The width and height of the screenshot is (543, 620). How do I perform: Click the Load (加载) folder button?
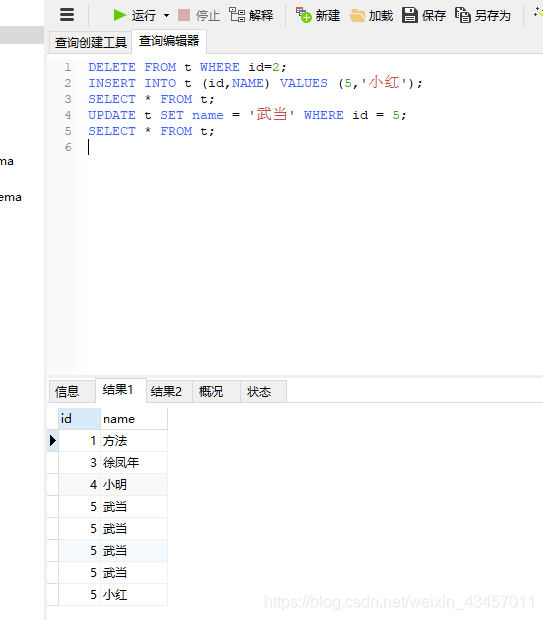[x=371, y=15]
